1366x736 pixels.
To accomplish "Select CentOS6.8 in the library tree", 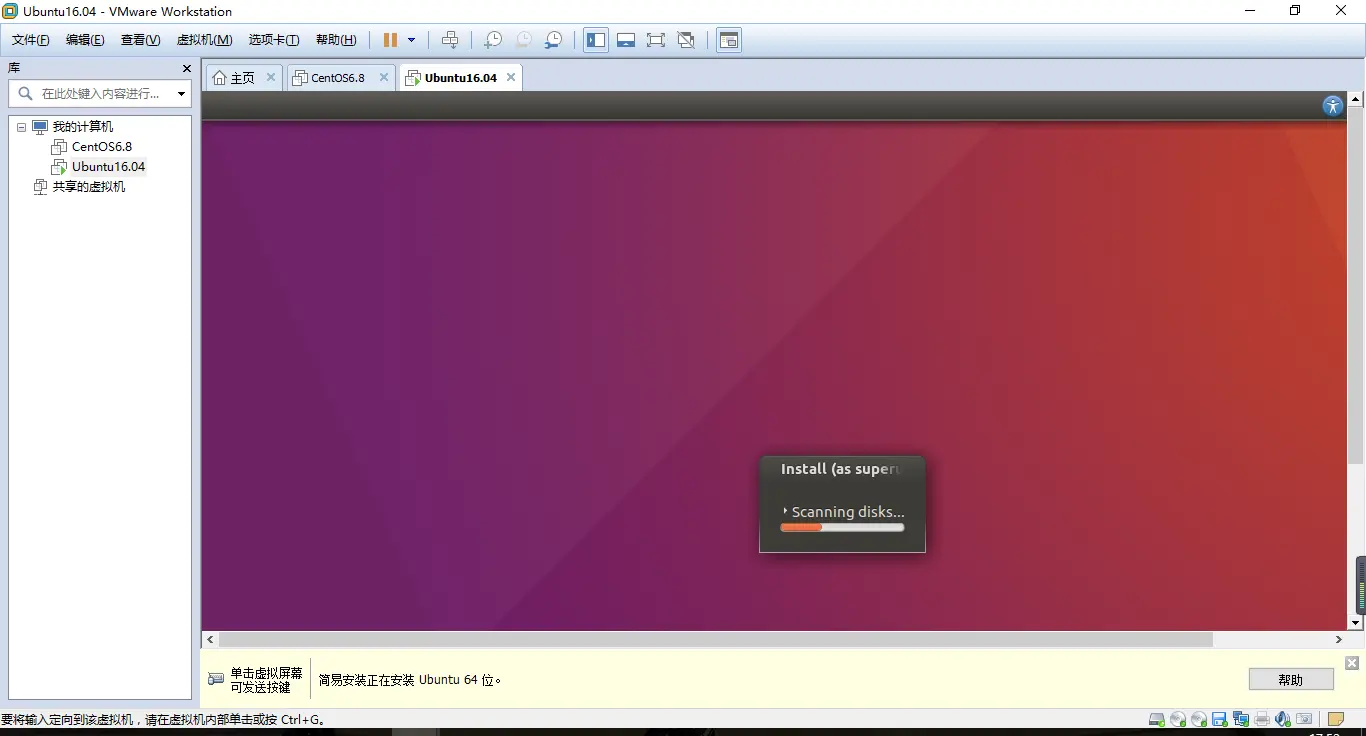I will tap(102, 147).
